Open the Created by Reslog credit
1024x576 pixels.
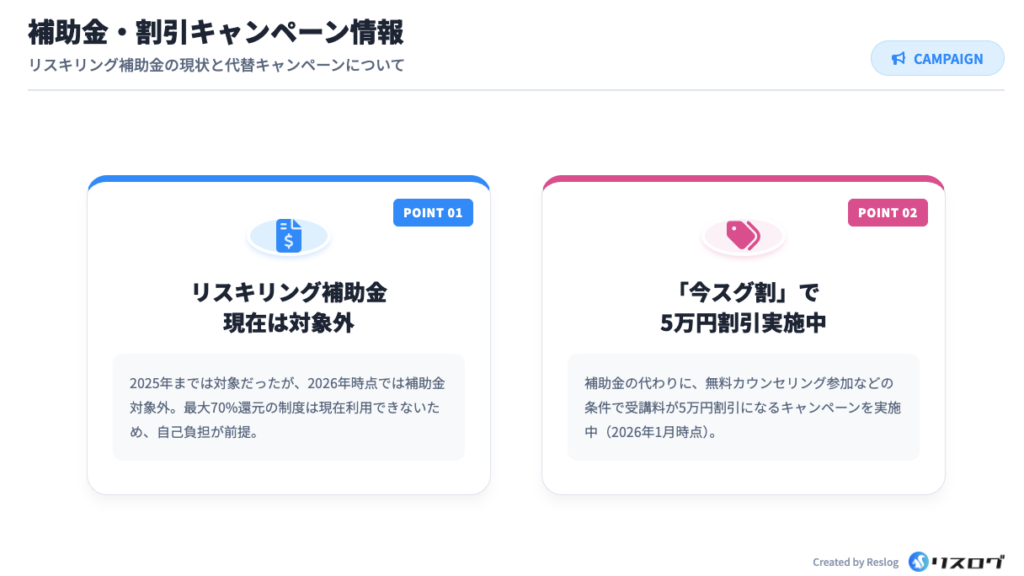(x=855, y=563)
